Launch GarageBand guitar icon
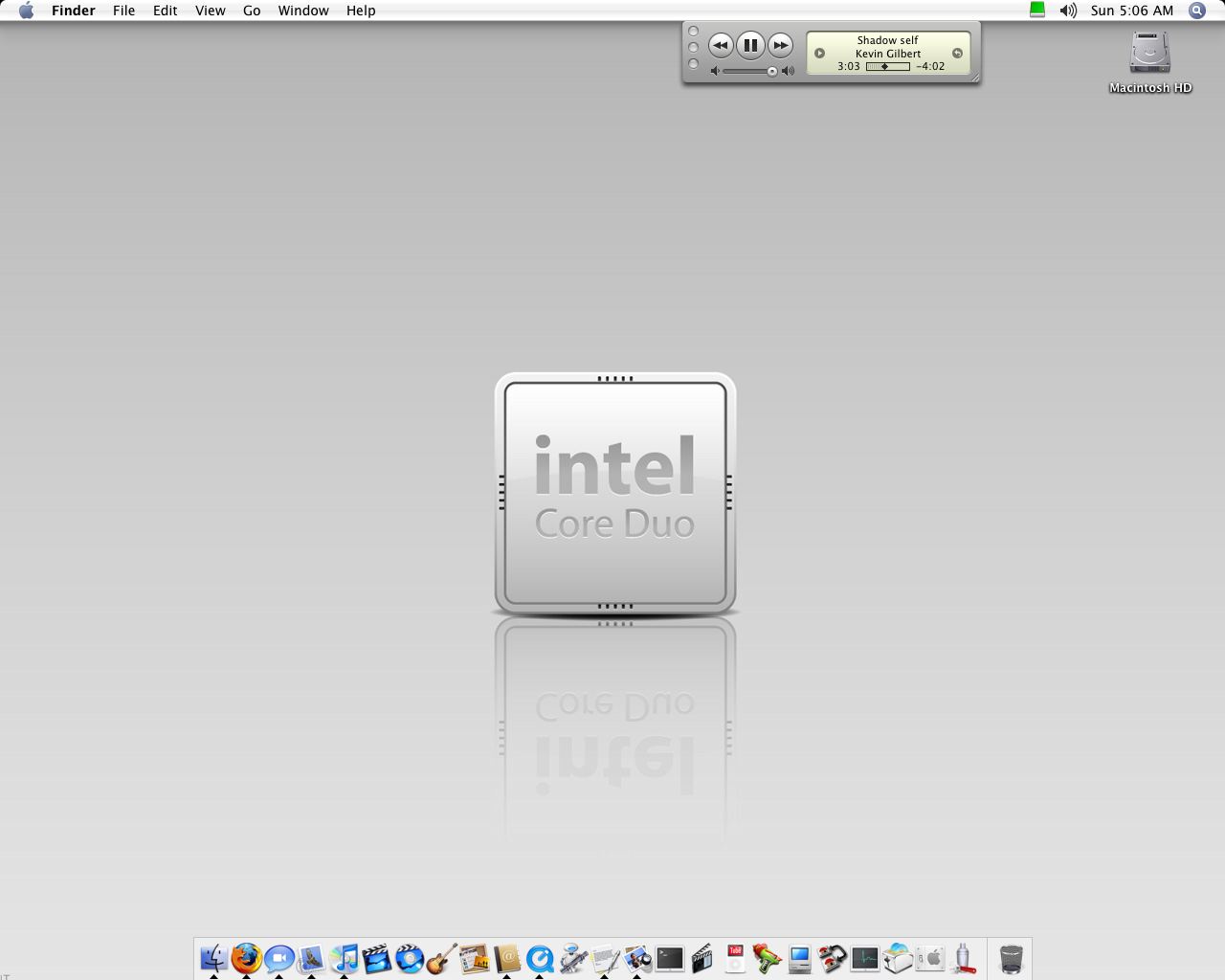 pos(441,957)
